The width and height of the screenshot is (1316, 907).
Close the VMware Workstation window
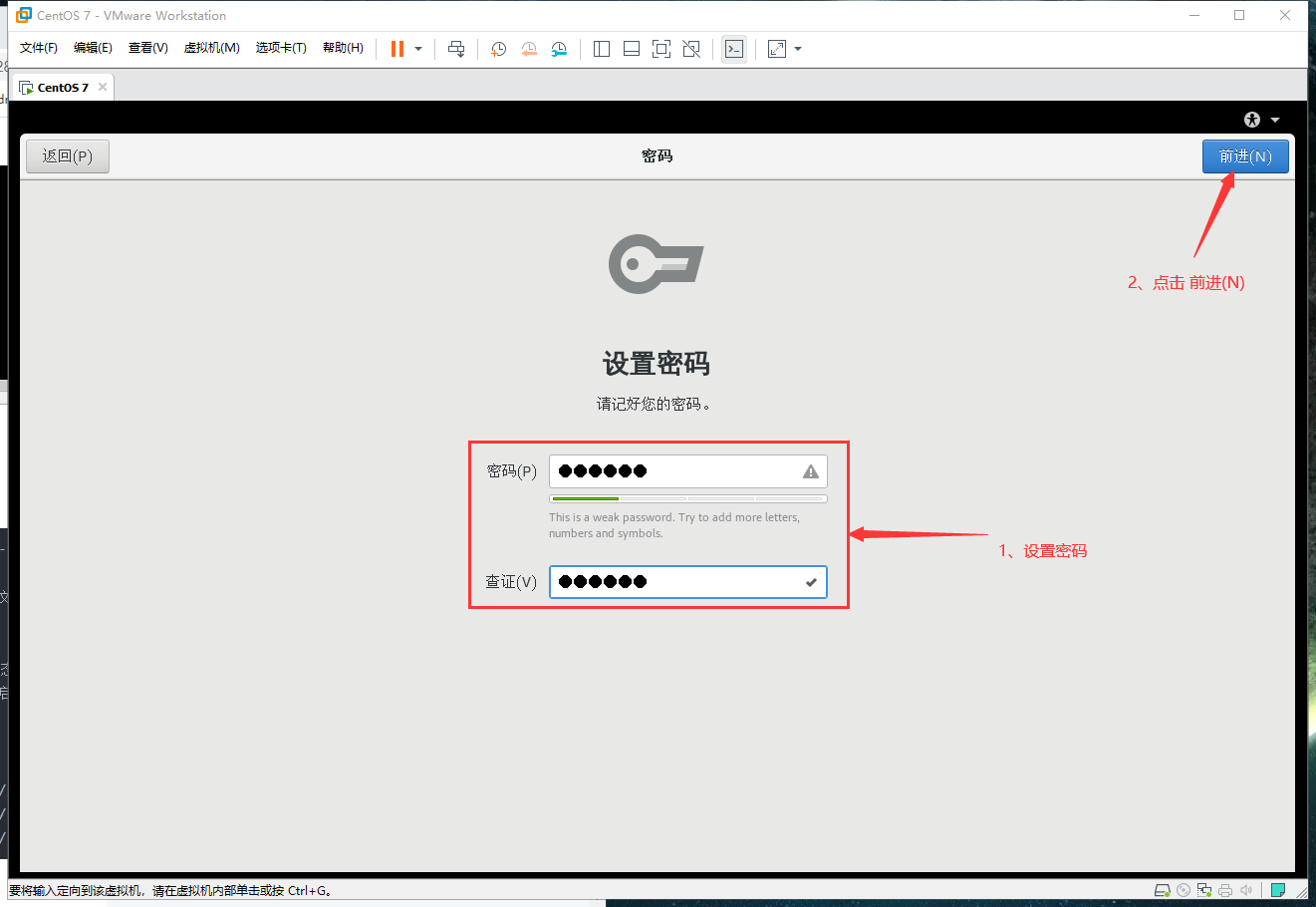coord(1285,15)
